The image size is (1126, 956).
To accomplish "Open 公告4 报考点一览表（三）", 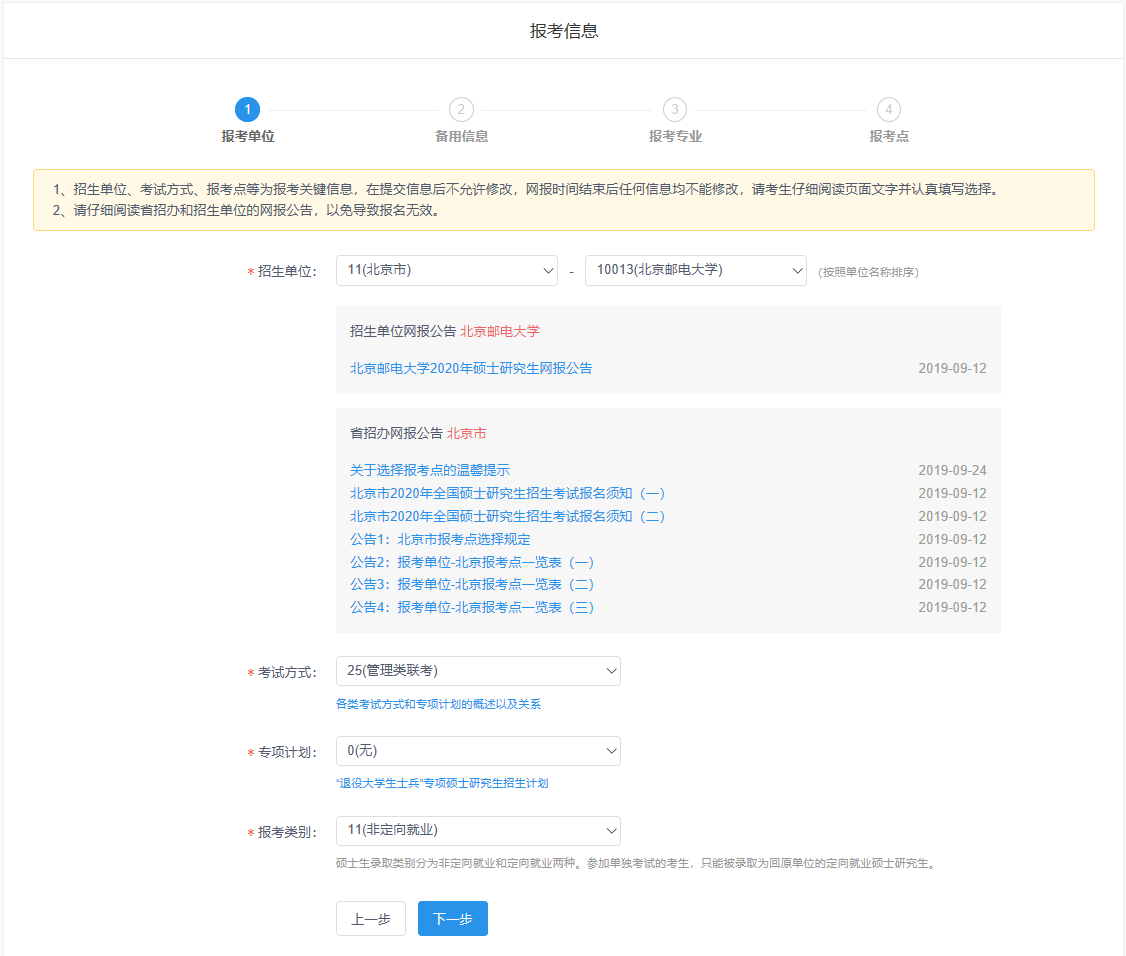I will 472,607.
